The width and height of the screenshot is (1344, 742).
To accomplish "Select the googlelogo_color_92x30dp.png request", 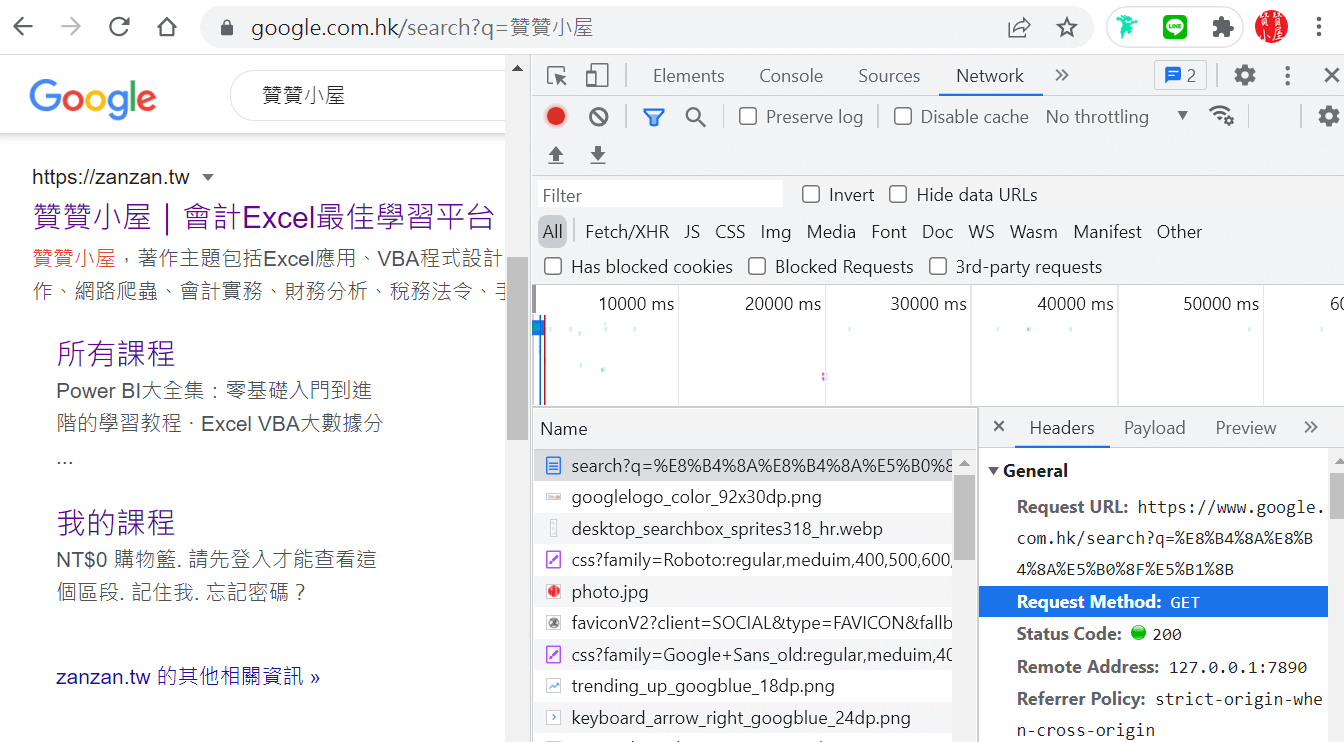I will point(743,497).
